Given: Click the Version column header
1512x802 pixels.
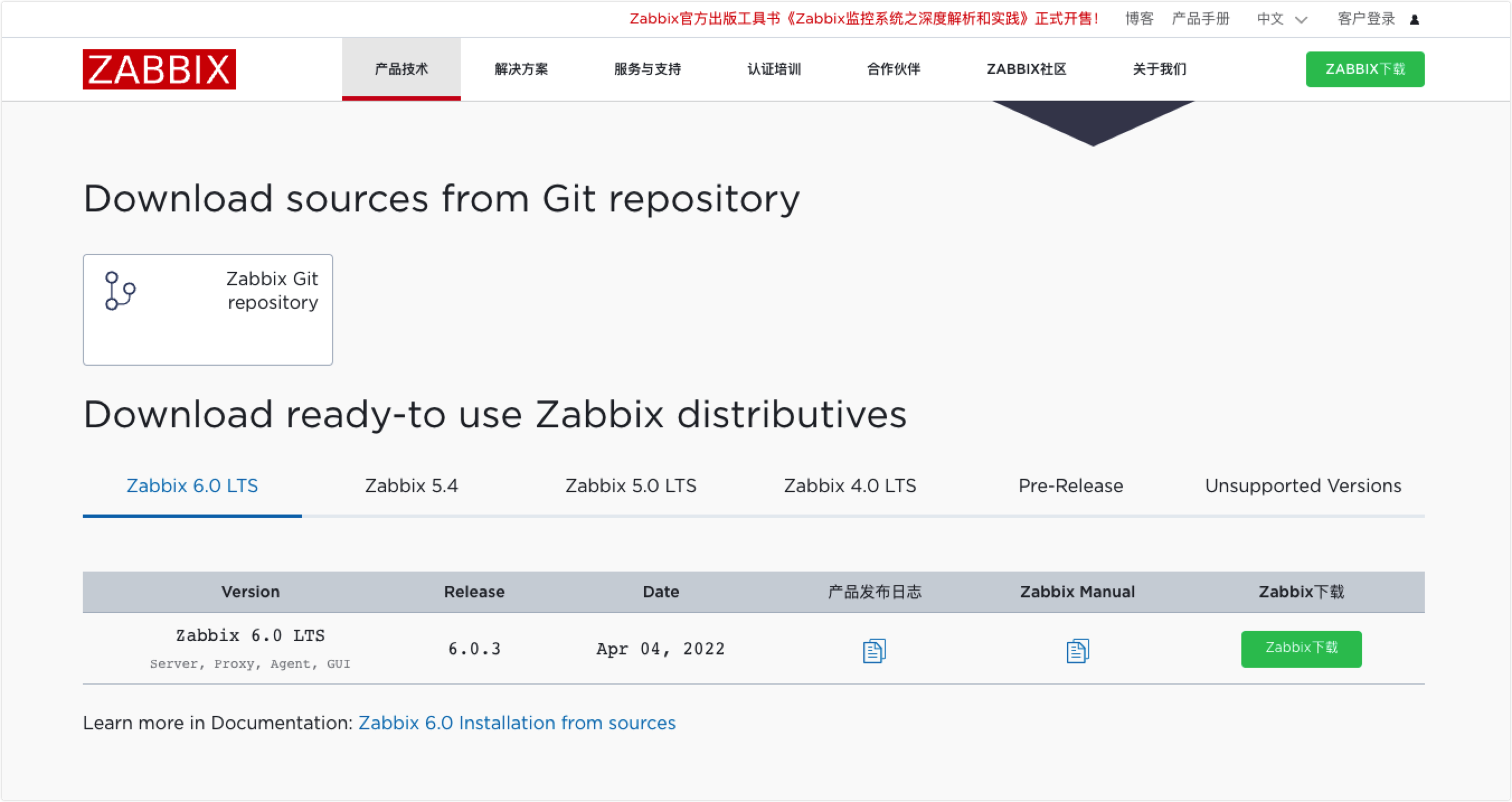Looking at the screenshot, I should click(250, 591).
